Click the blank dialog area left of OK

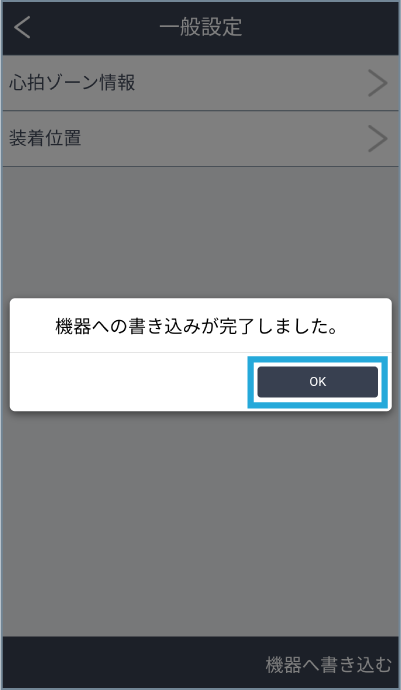click(129, 382)
